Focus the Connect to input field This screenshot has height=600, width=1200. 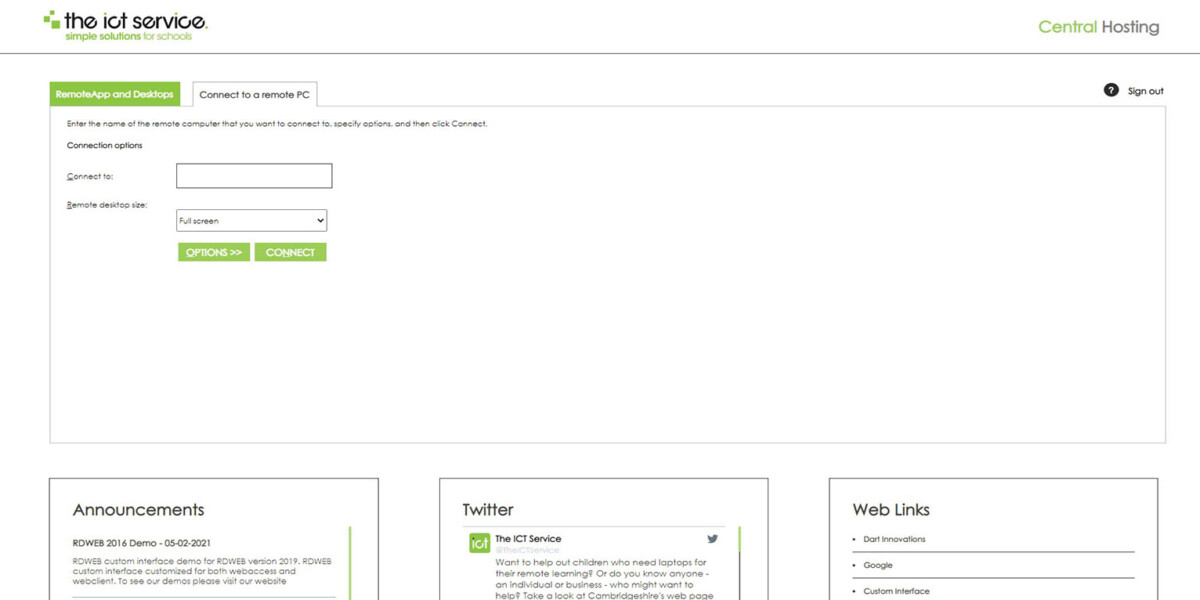(x=254, y=176)
